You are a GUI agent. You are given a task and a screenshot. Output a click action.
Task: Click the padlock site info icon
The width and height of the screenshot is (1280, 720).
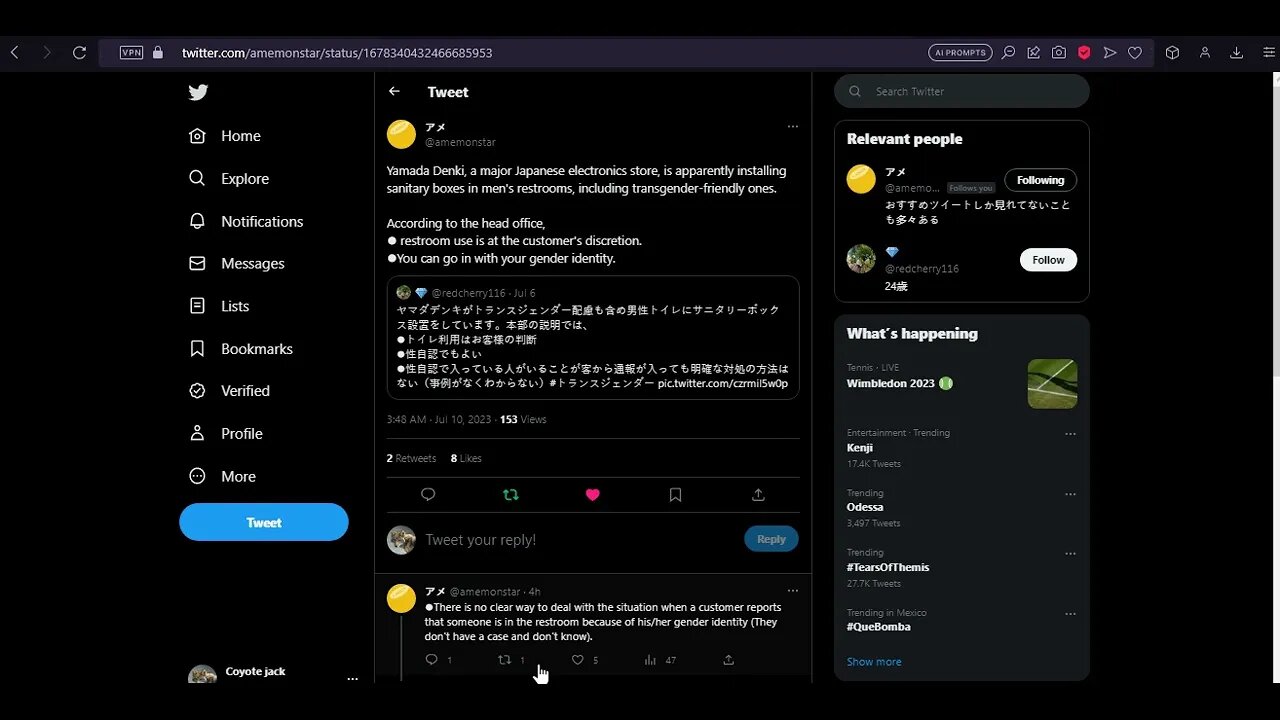click(x=157, y=52)
